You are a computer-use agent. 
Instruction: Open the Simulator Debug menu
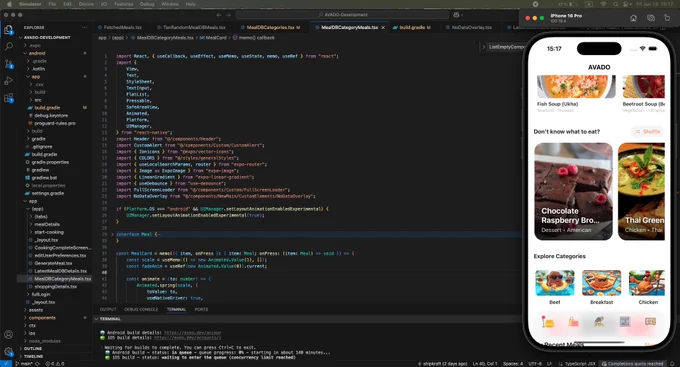147,4
